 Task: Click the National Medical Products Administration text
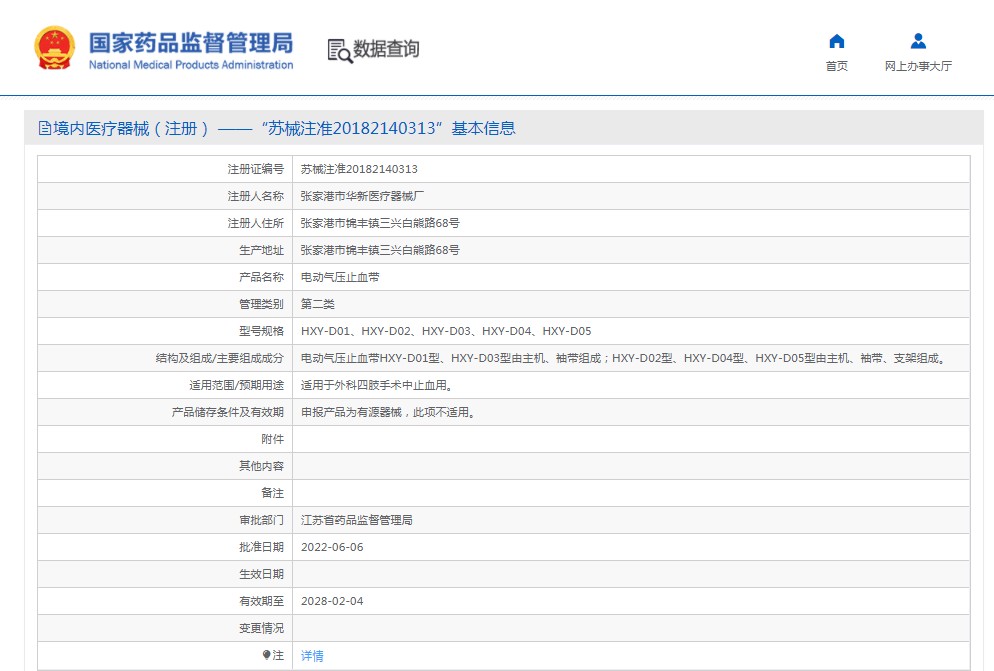191,65
